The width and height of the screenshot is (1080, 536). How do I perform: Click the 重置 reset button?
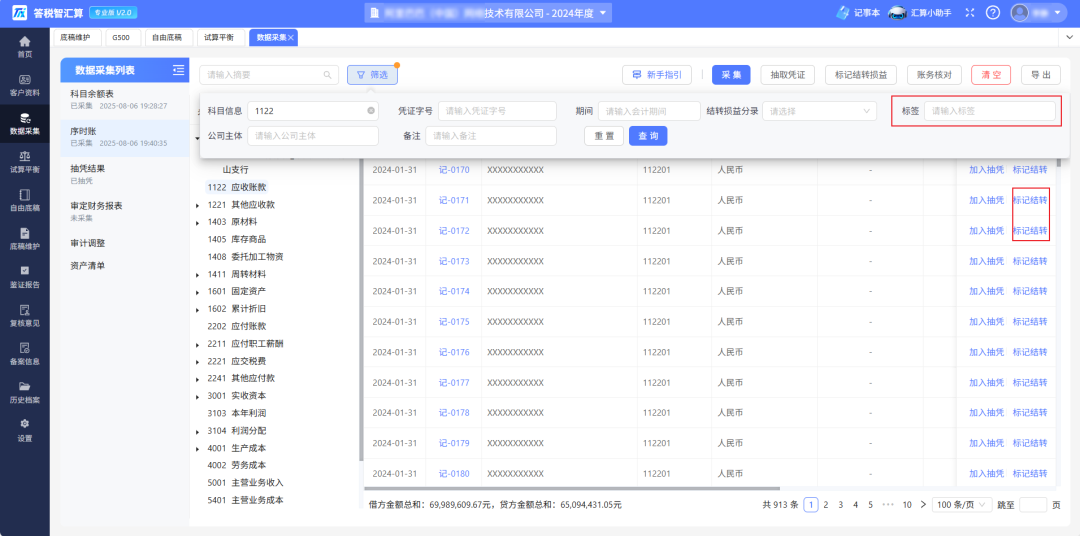click(604, 136)
